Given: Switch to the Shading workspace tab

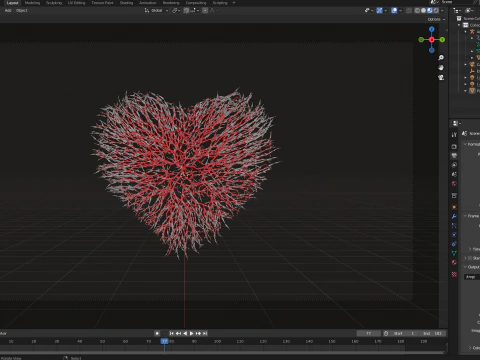Looking at the screenshot, I should [x=126, y=3].
